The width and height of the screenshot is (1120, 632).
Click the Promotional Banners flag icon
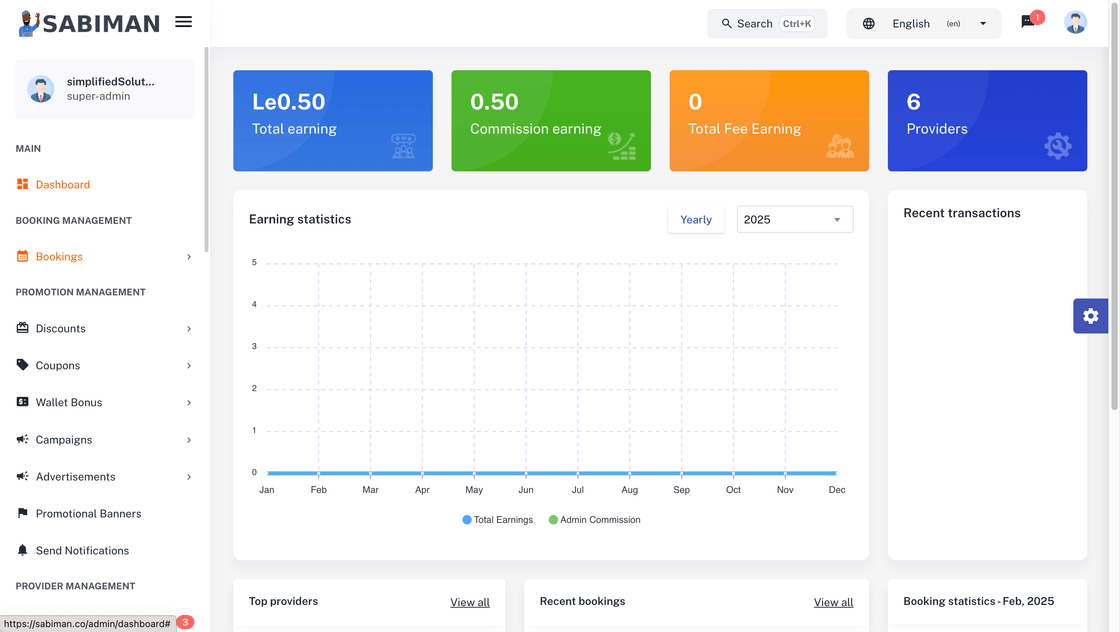point(22,513)
